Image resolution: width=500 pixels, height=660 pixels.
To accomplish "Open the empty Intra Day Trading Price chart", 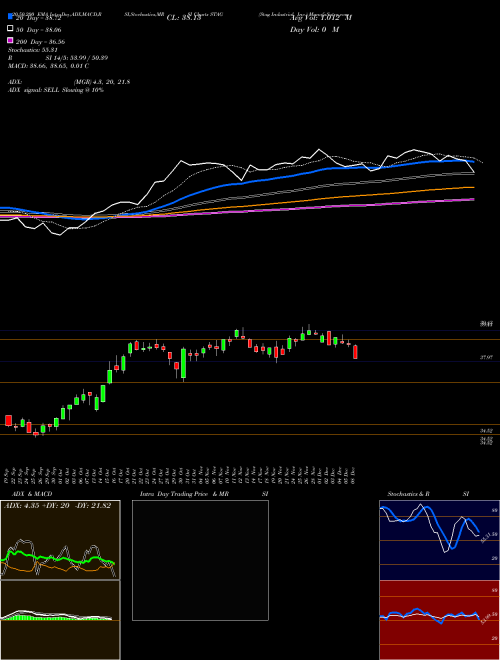I will pos(200,560).
